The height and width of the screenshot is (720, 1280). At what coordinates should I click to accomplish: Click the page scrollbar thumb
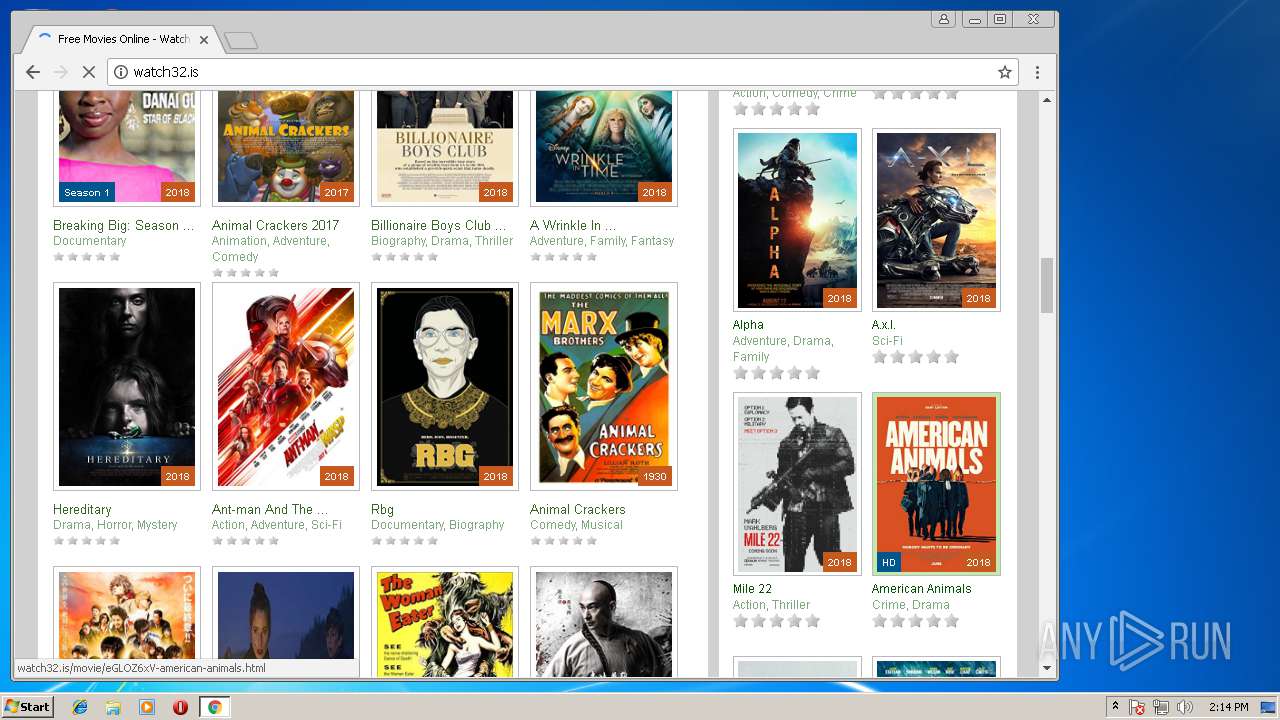pos(1047,285)
